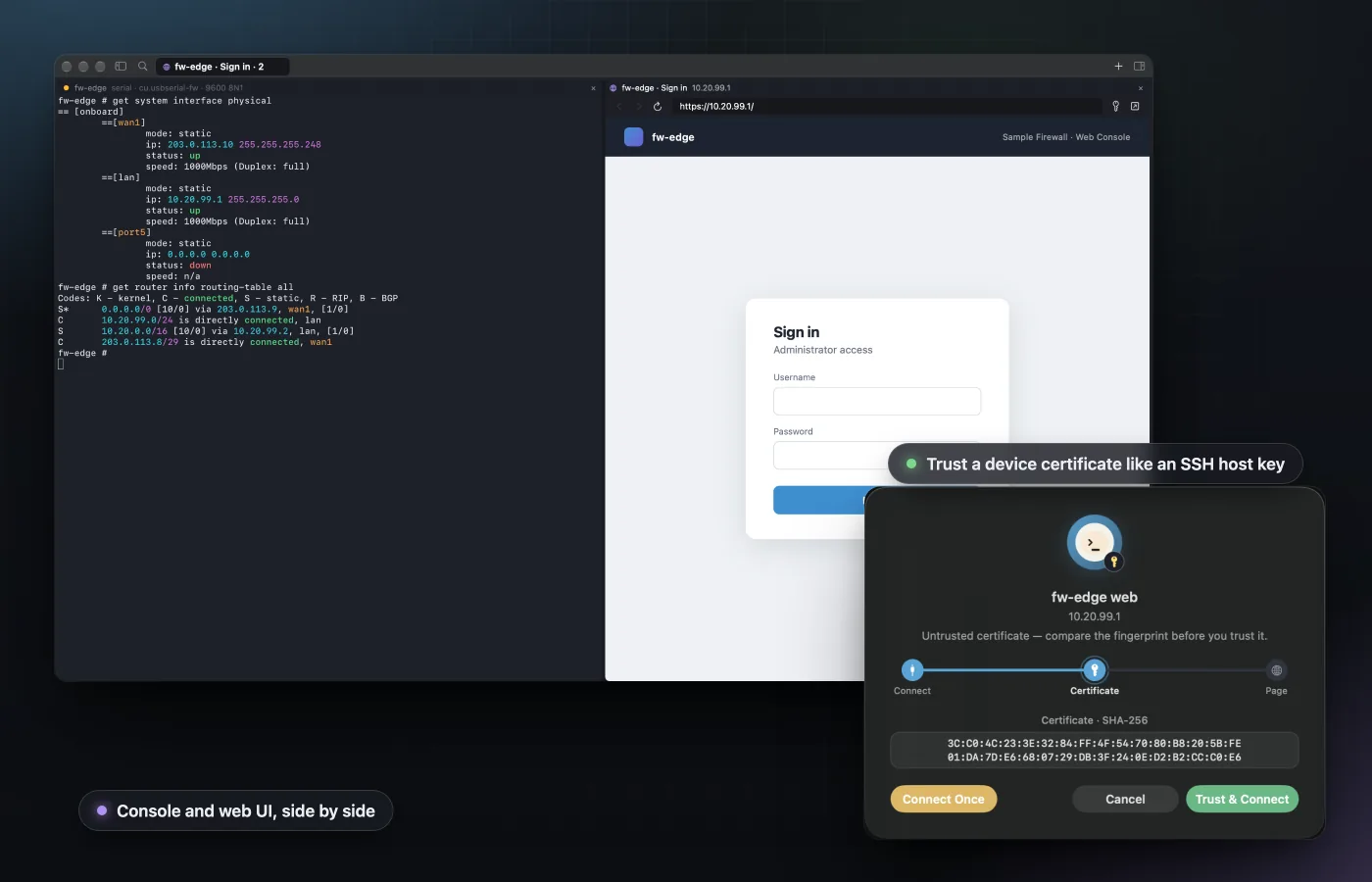Select the Page step globe marker
This screenshot has height=882, width=1372.
click(1276, 670)
